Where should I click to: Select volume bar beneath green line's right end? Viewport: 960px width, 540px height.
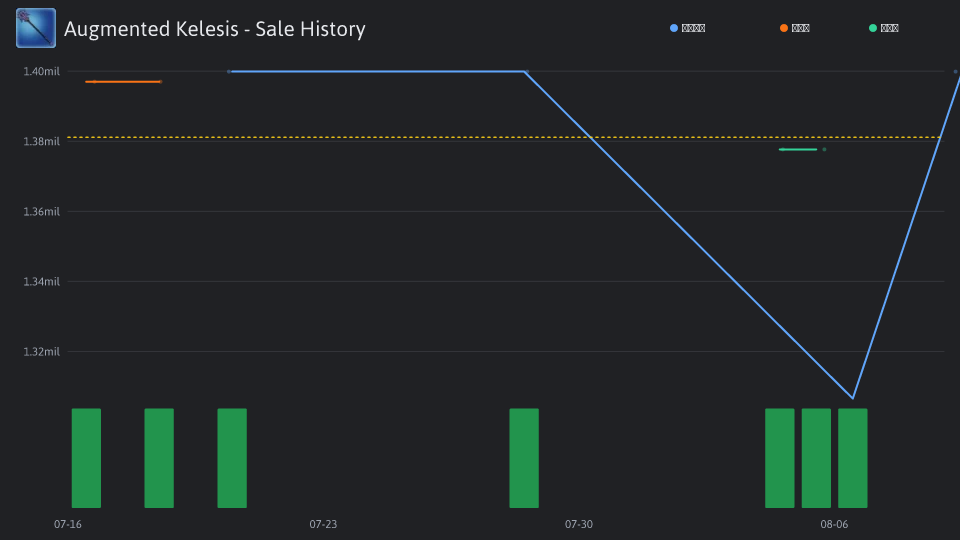(816, 458)
